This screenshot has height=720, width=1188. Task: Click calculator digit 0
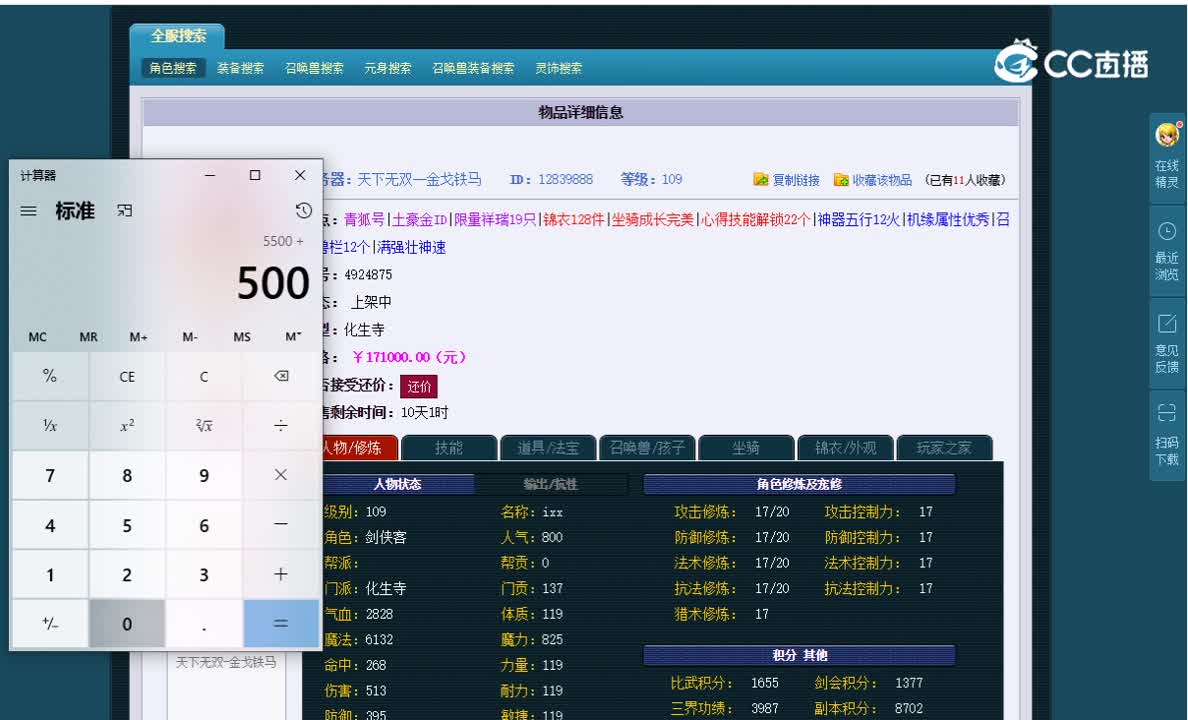pyautogui.click(x=127, y=624)
